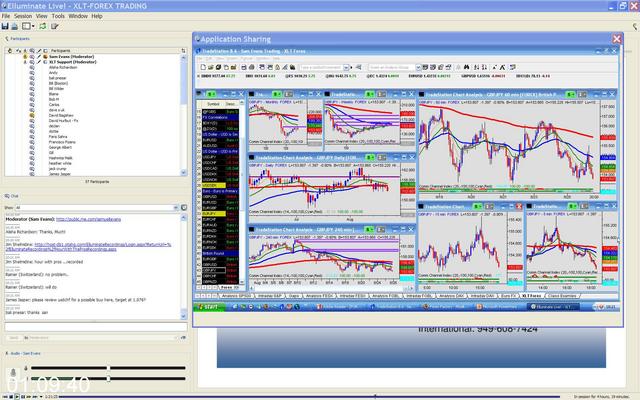Click small icon right of To dropdown

click(183, 338)
